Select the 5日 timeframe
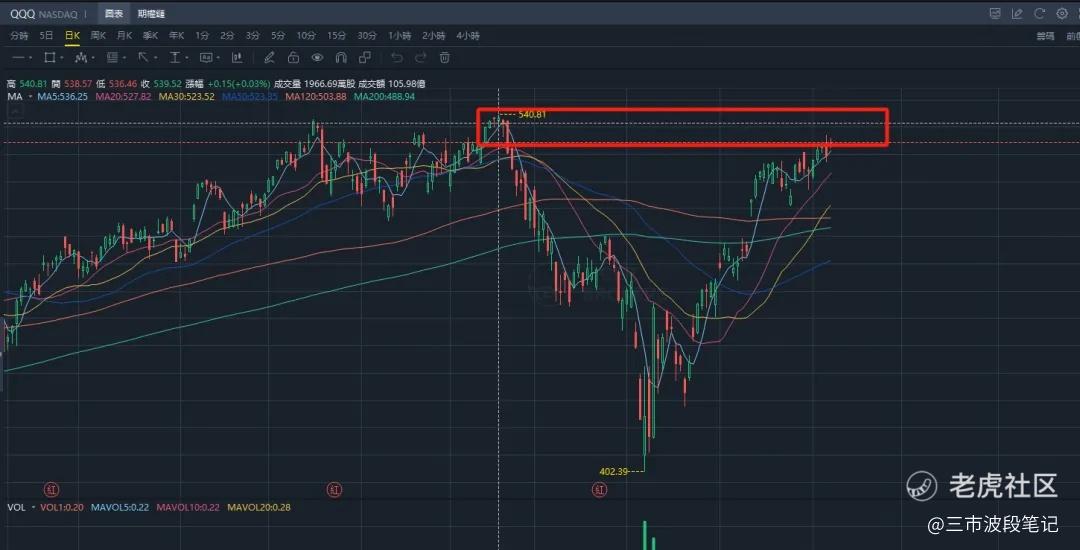This screenshot has height=550, width=1080. (46, 36)
